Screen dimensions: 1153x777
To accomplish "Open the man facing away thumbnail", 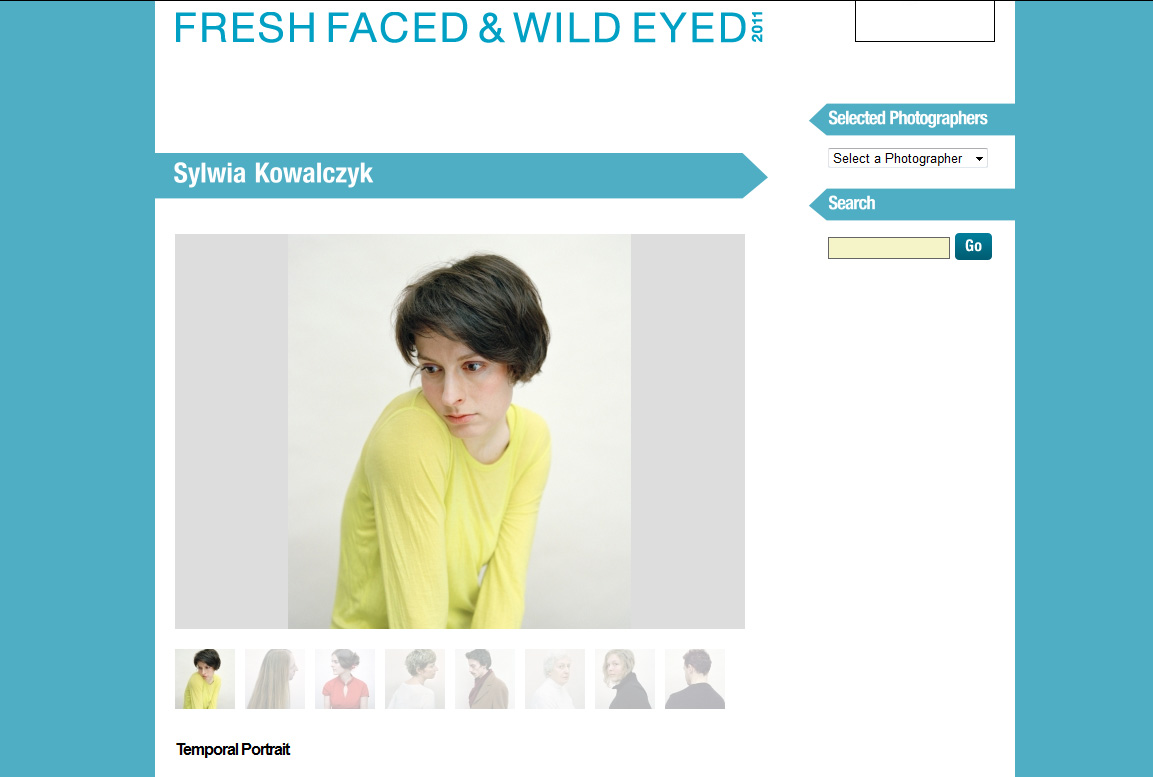I will [695, 678].
